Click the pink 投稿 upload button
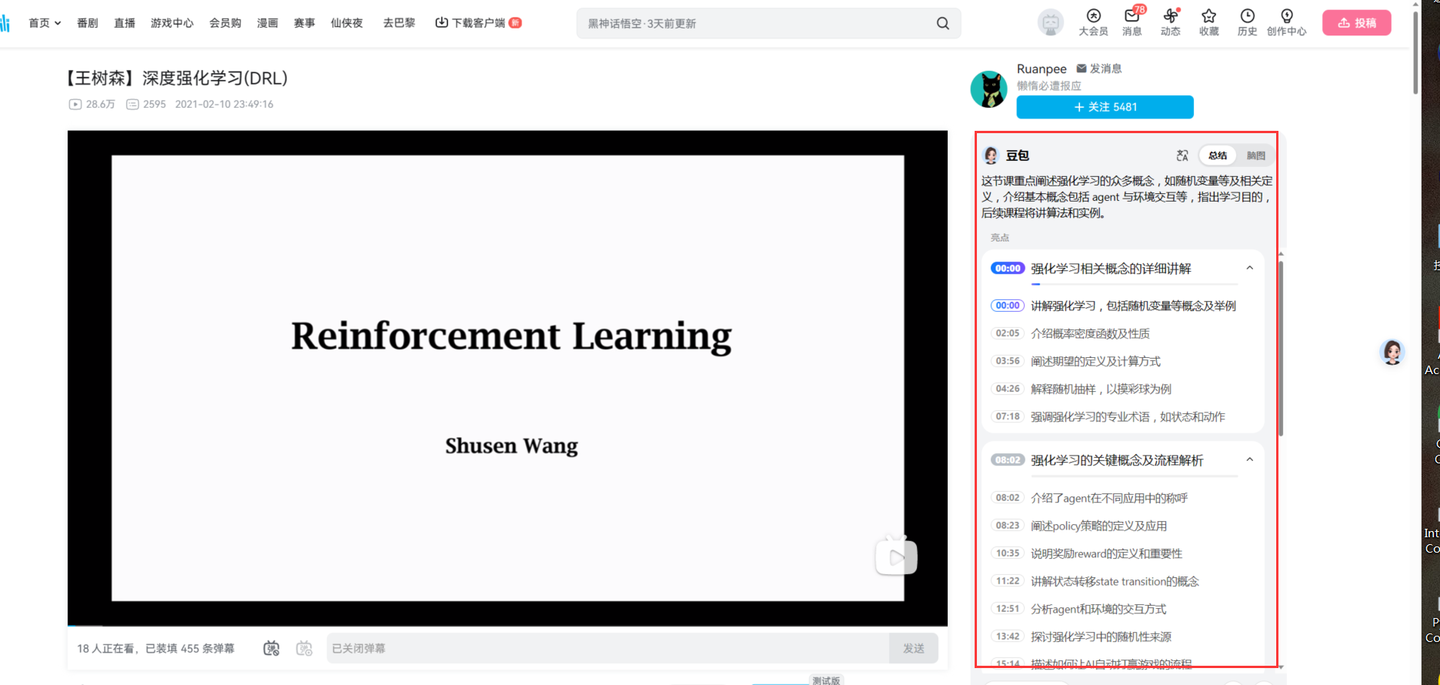Image resolution: width=1440 pixels, height=685 pixels. coord(1356,23)
